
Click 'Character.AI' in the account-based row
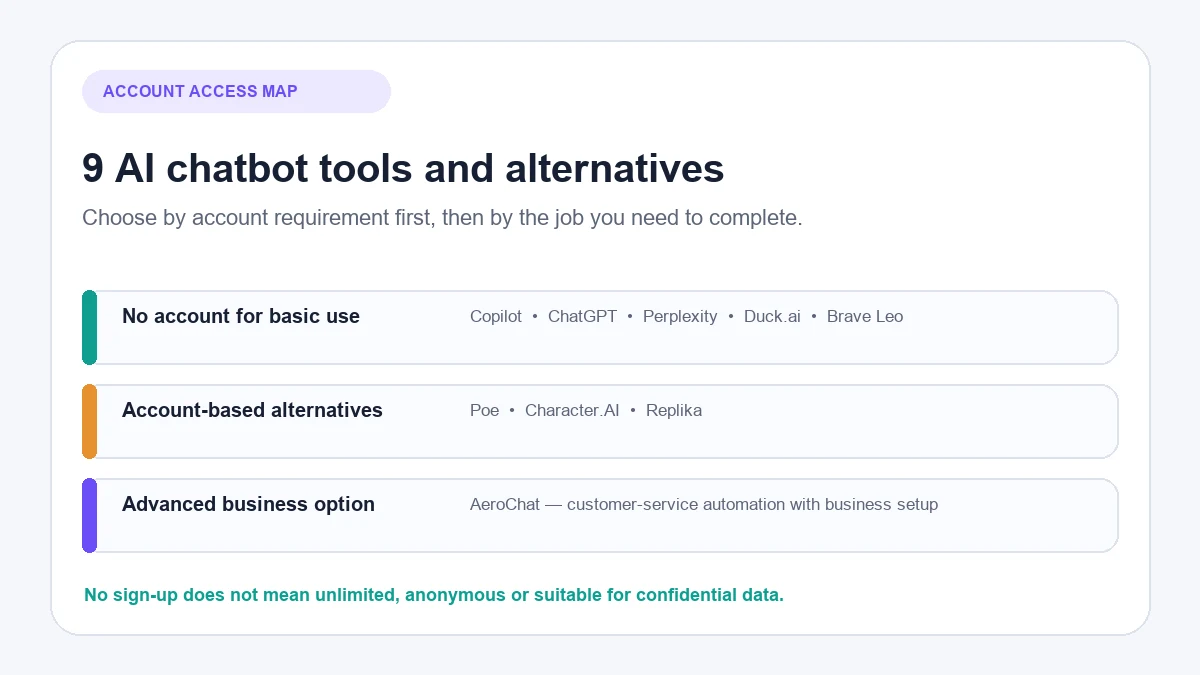(572, 410)
